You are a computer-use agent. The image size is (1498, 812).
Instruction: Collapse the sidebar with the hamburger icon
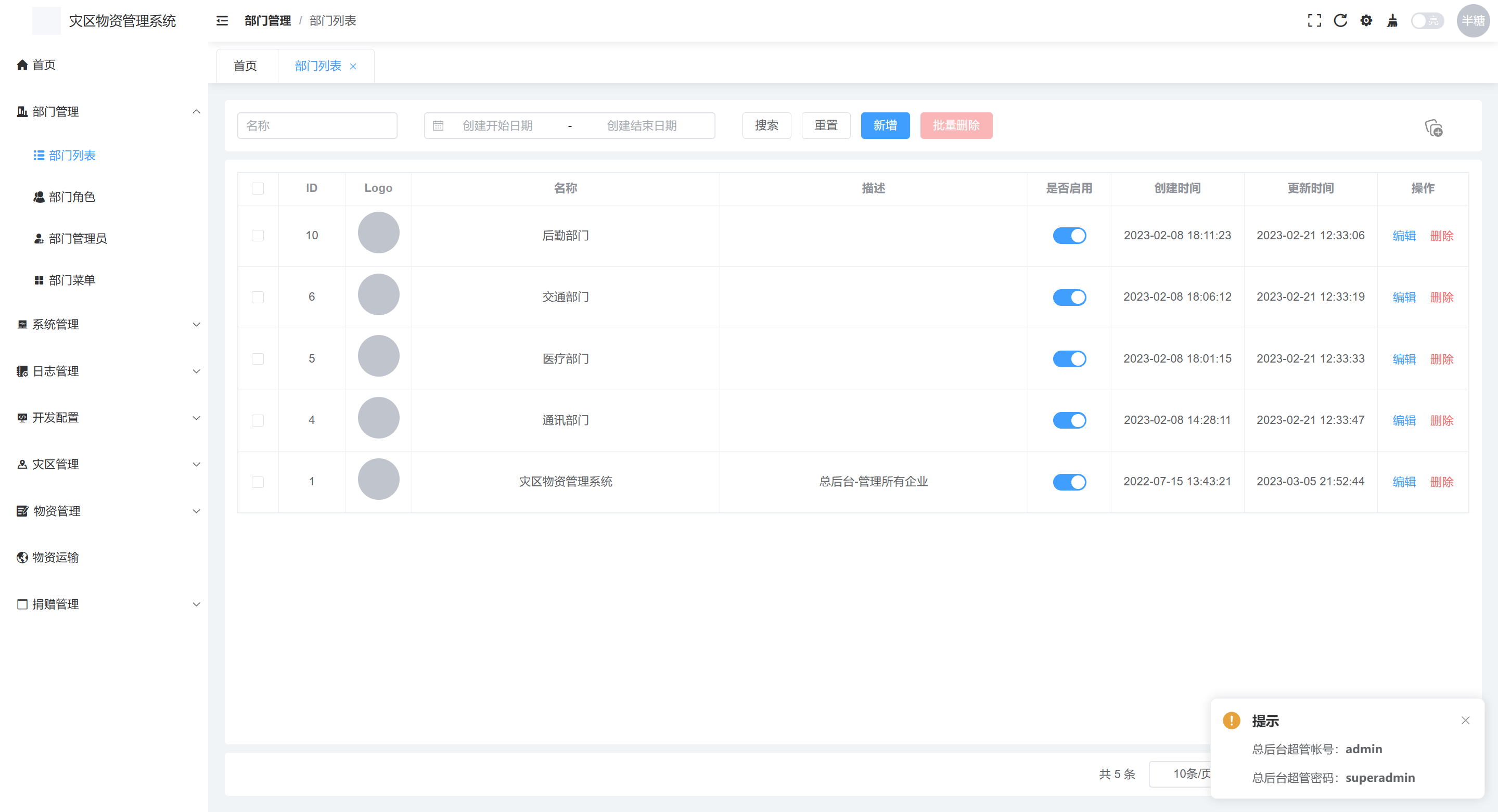(222, 21)
